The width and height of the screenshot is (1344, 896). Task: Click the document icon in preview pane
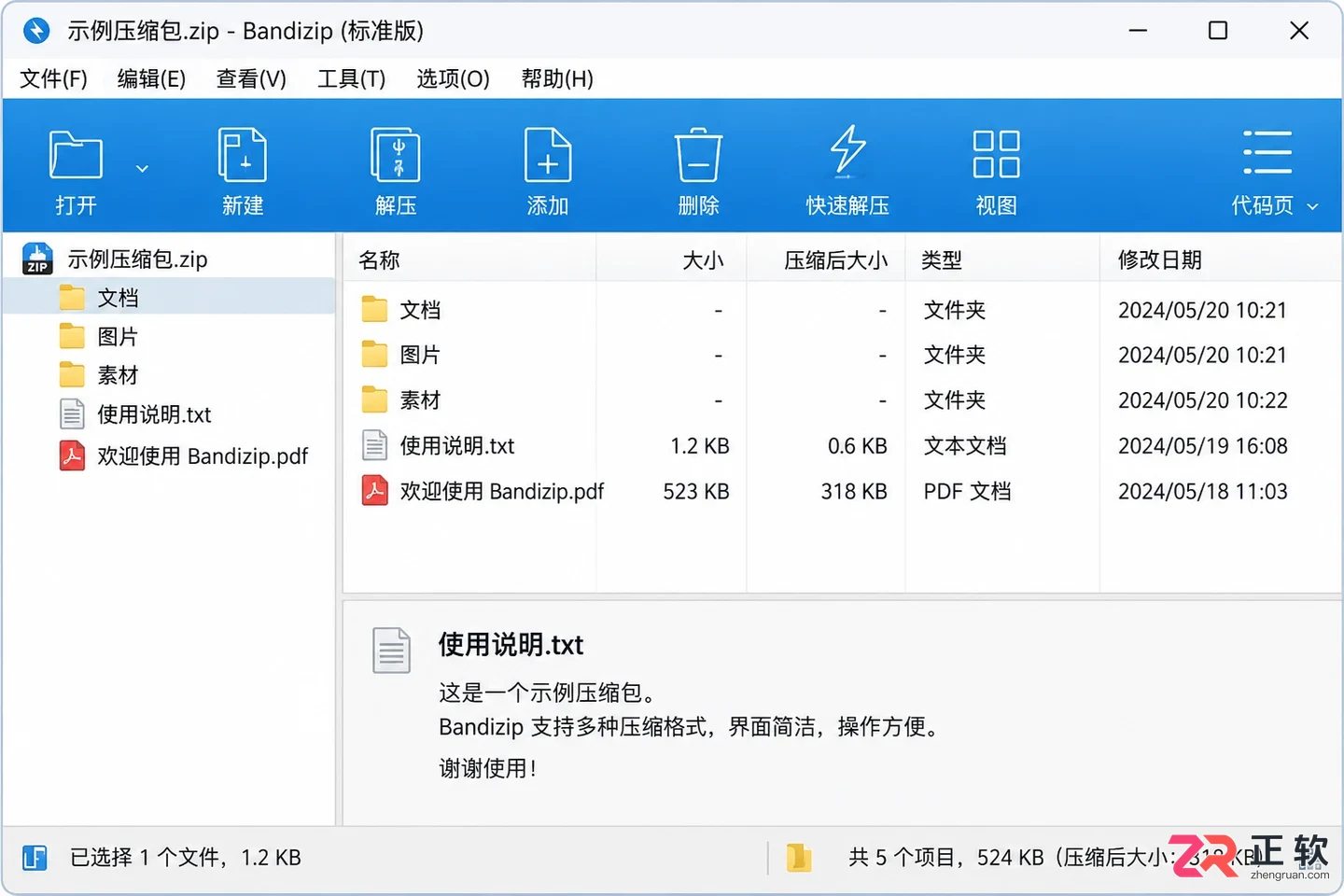click(x=392, y=651)
